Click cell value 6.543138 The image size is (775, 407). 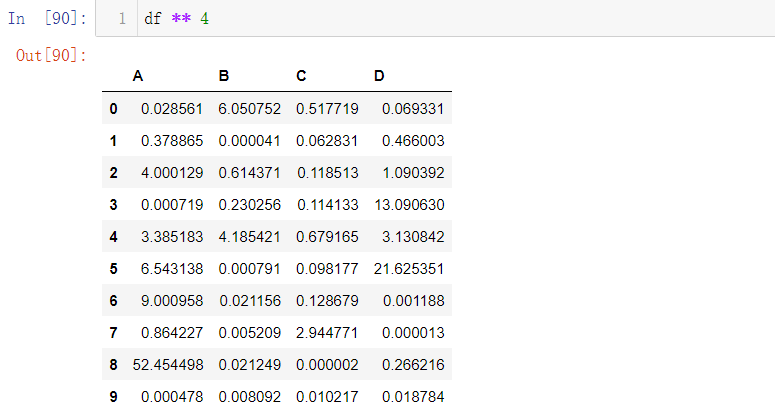[x=172, y=269]
